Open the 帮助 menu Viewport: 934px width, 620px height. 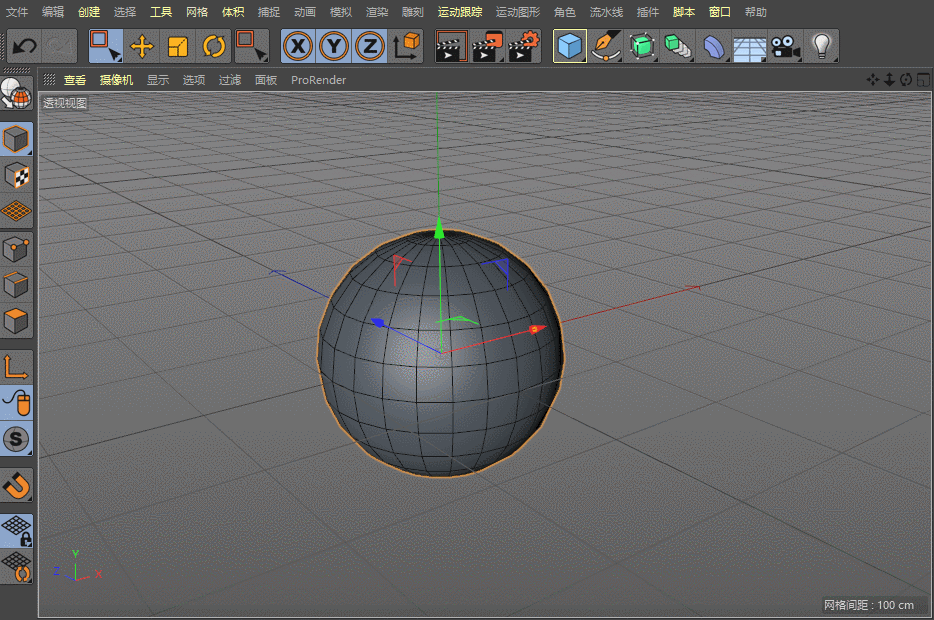coord(755,12)
